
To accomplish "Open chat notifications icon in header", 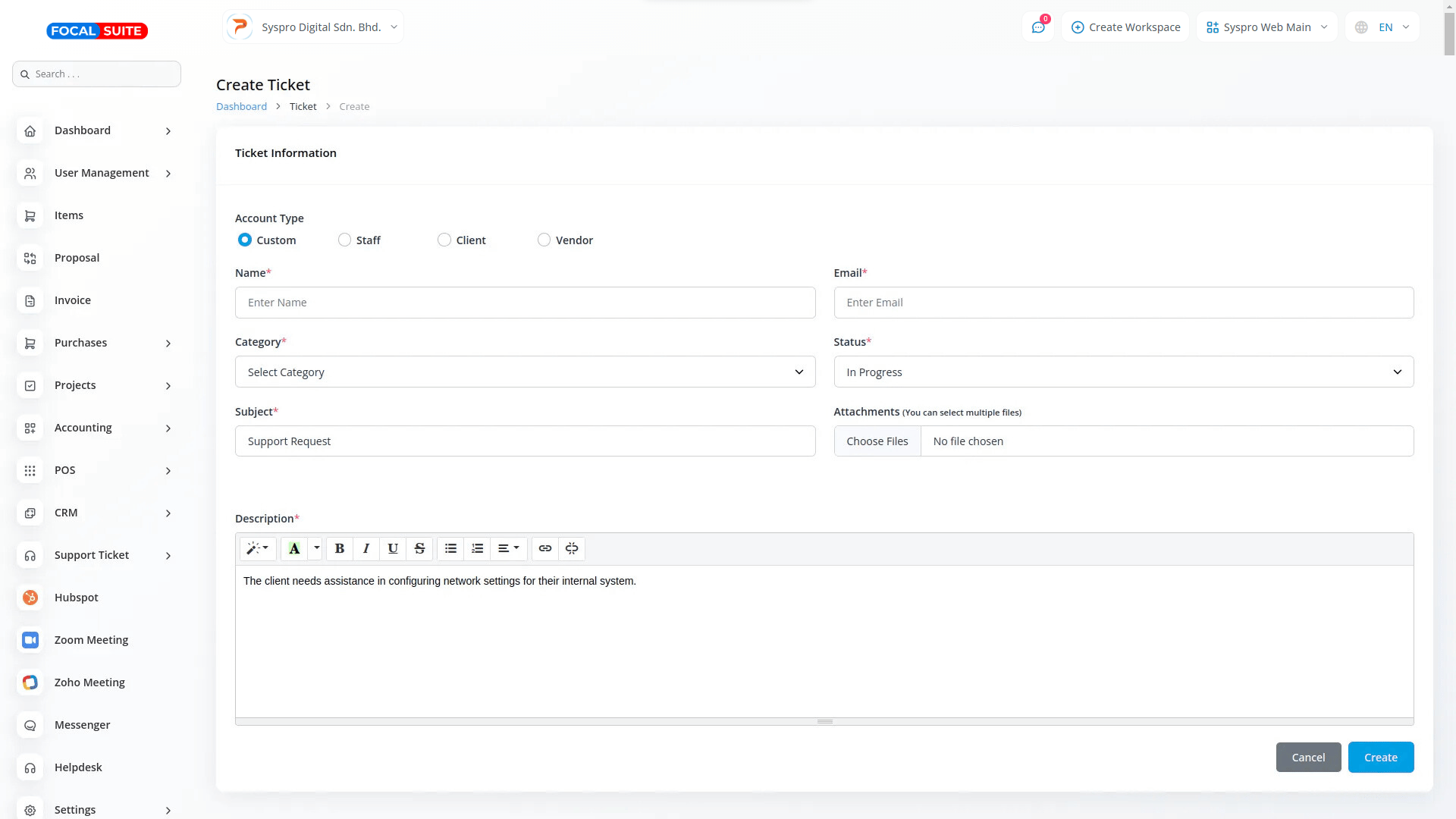I will point(1038,27).
